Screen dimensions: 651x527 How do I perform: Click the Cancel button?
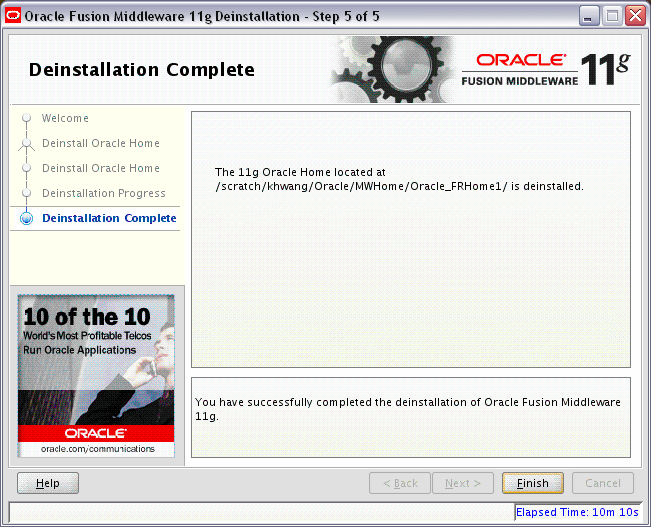[603, 483]
